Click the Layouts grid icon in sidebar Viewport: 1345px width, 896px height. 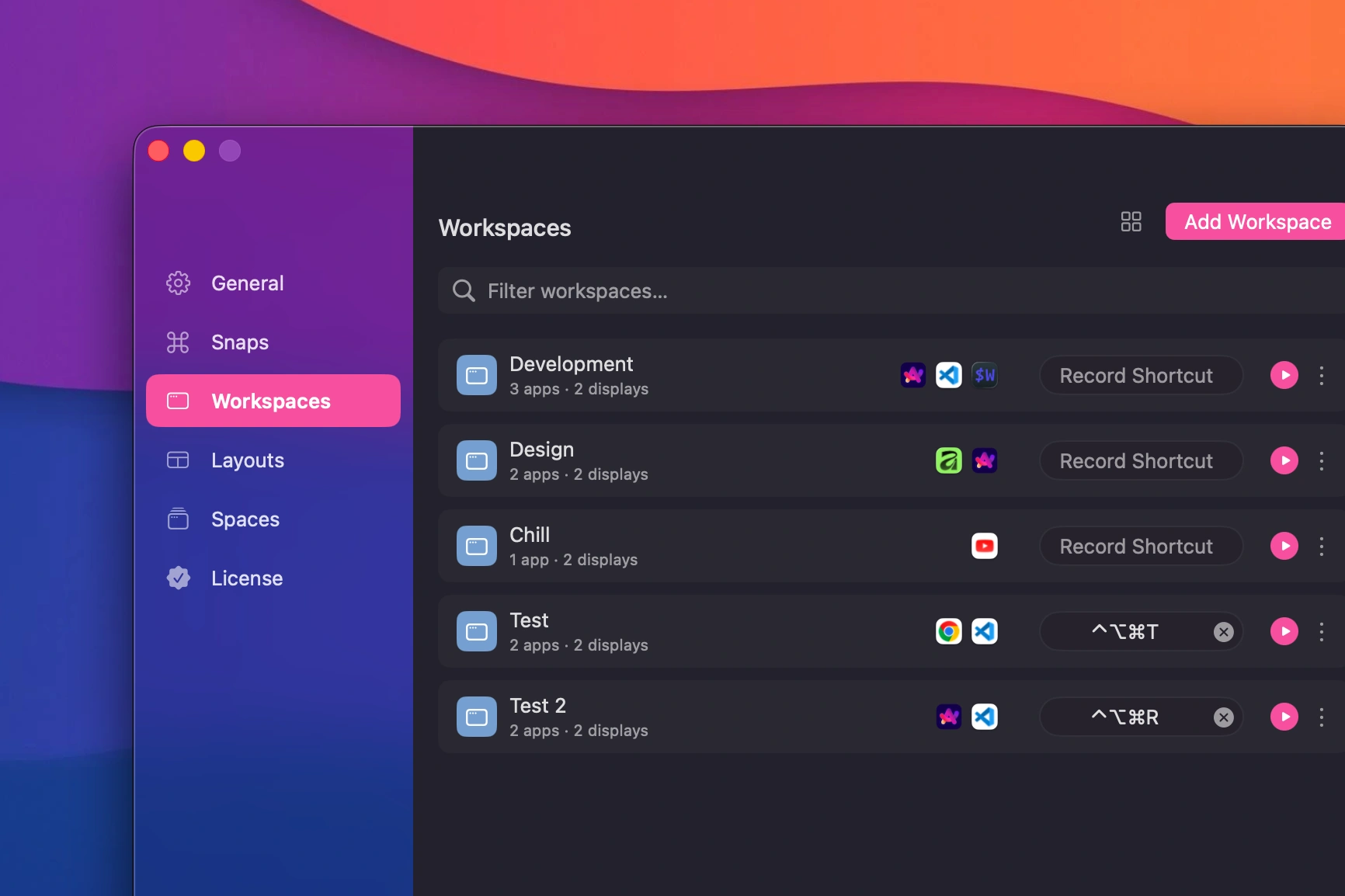point(178,460)
